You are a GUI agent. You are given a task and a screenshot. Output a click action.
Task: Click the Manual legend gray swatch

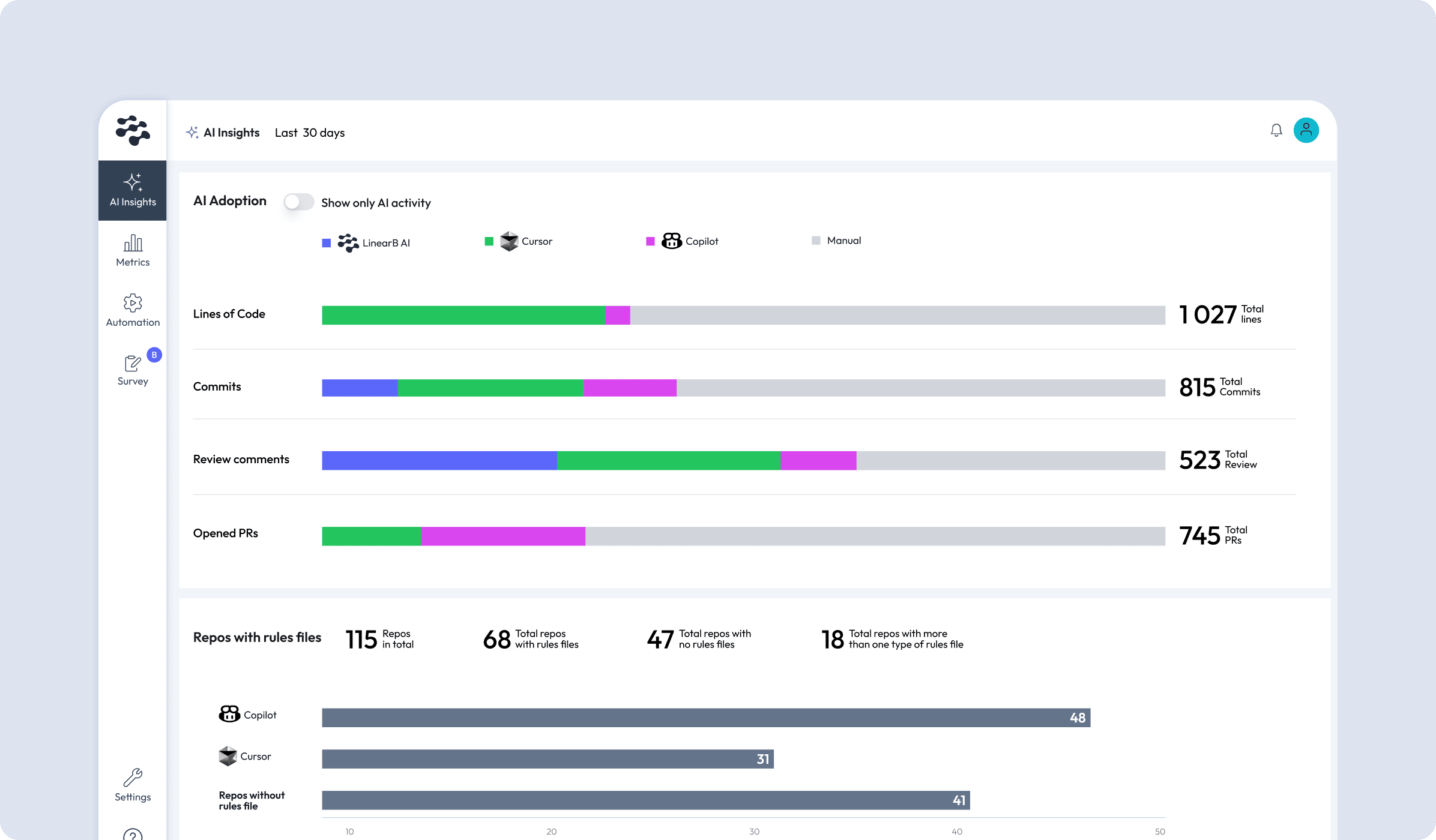coord(816,241)
